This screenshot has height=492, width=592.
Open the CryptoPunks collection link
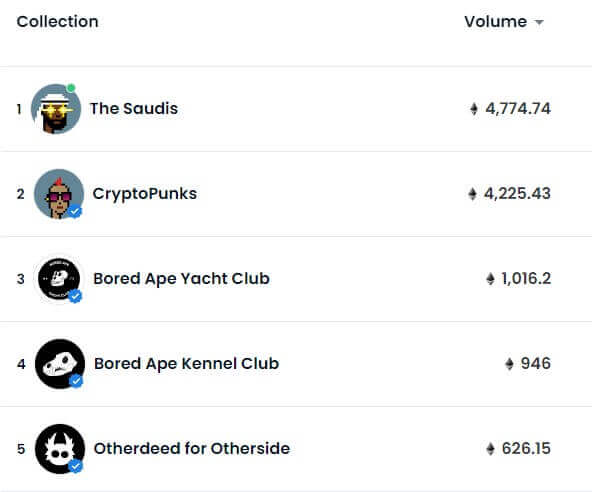point(145,194)
